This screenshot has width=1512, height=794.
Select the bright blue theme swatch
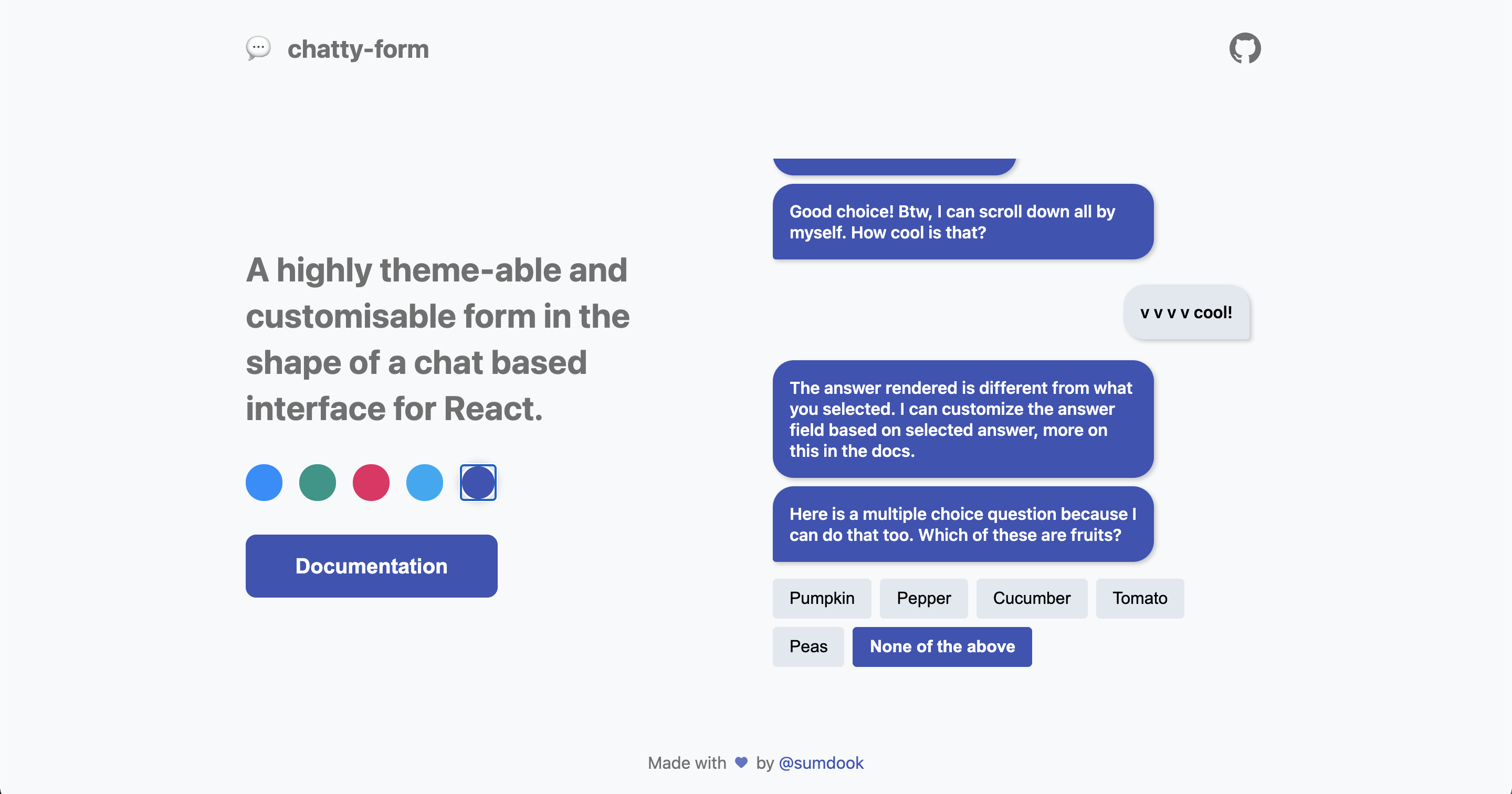(x=264, y=482)
